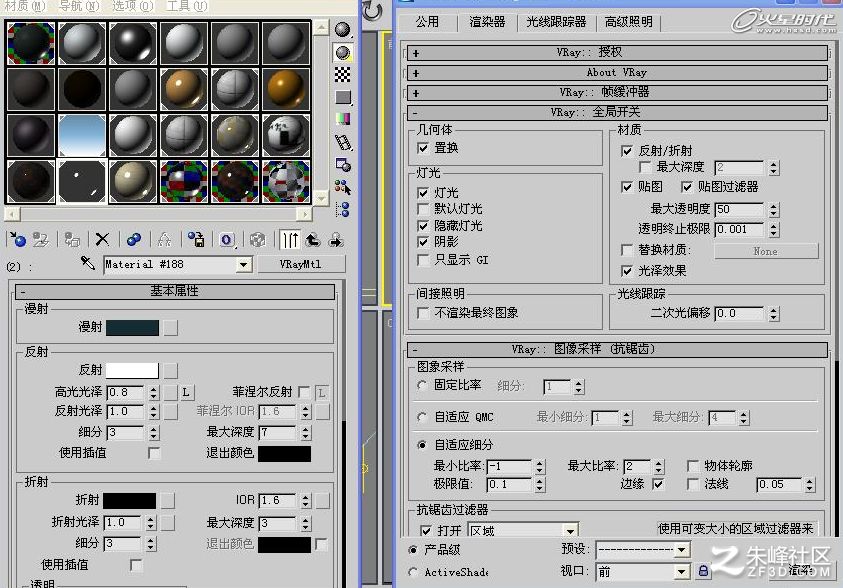Collapse the 基本属性 rollout

click(175, 291)
